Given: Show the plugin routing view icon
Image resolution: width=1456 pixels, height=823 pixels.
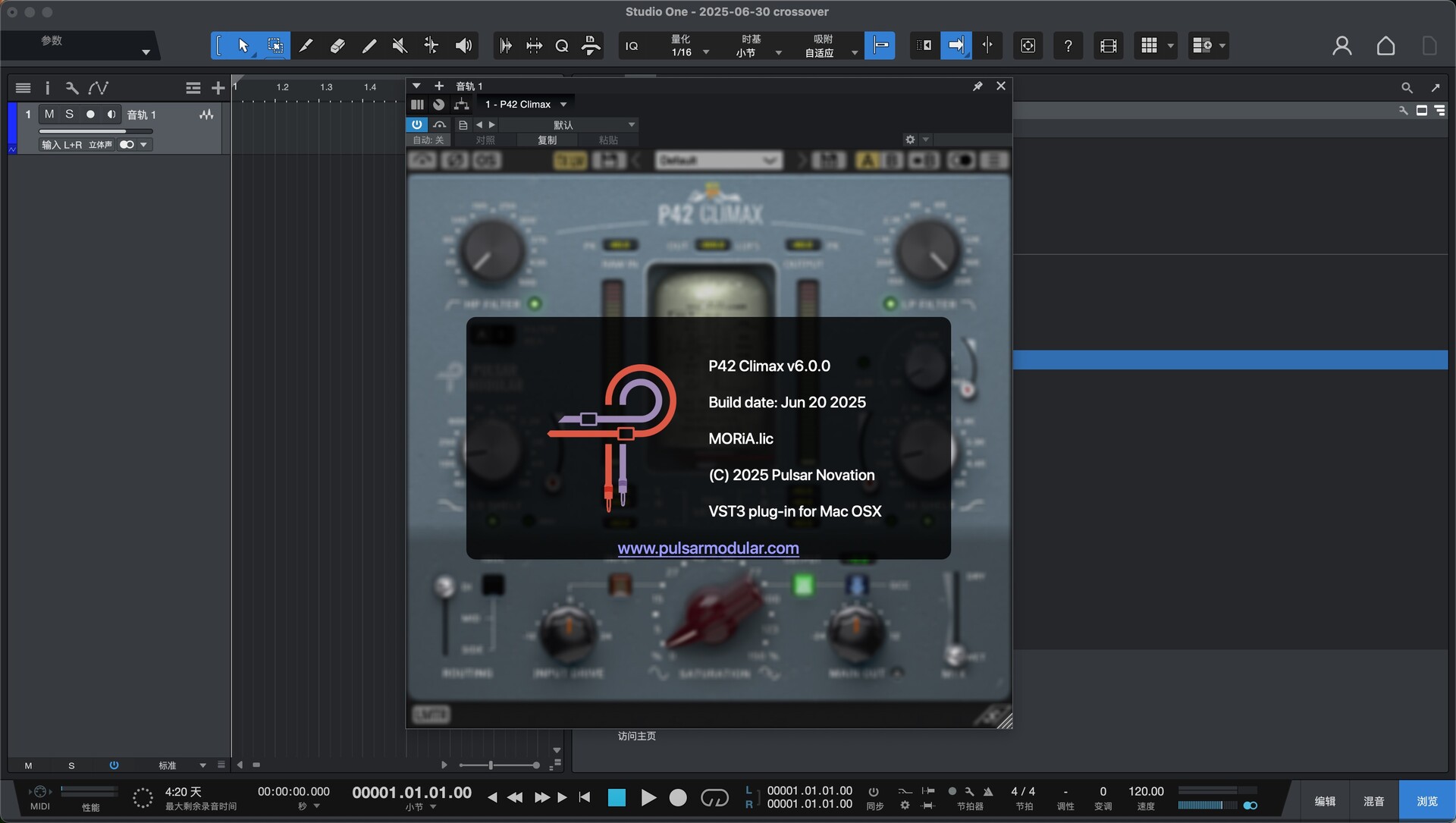Looking at the screenshot, I should coord(461,105).
